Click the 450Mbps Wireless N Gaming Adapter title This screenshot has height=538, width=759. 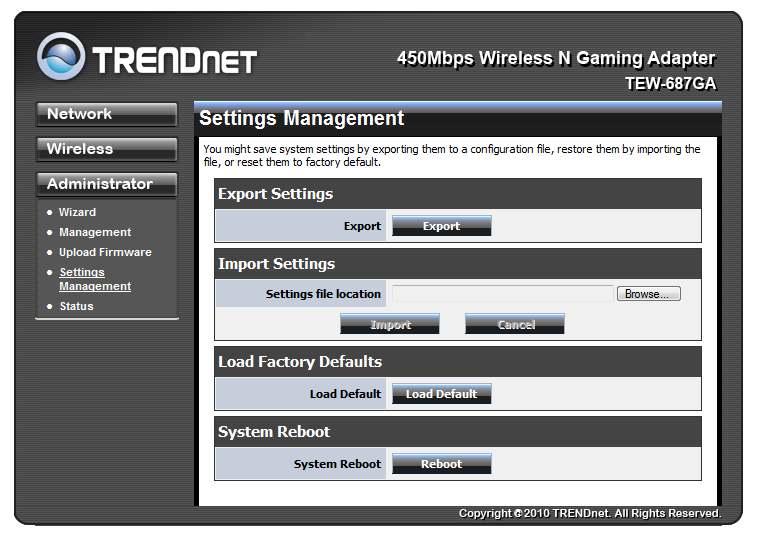(556, 59)
